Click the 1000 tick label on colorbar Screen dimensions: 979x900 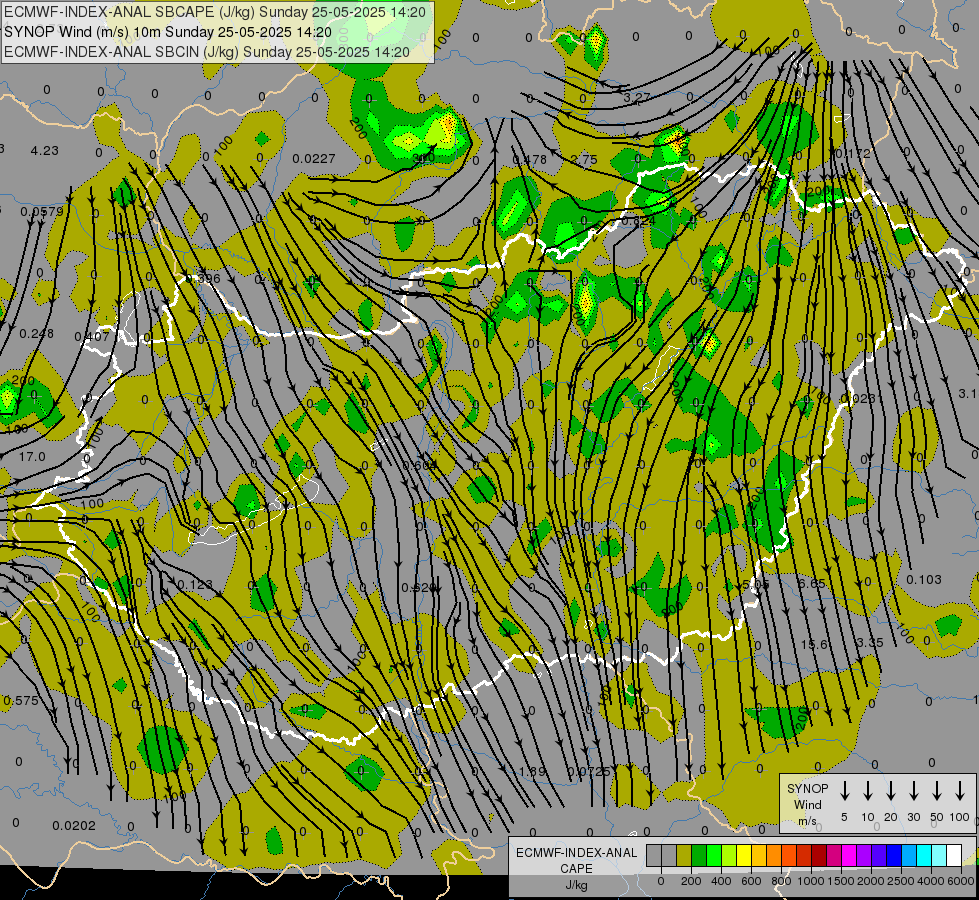click(811, 881)
